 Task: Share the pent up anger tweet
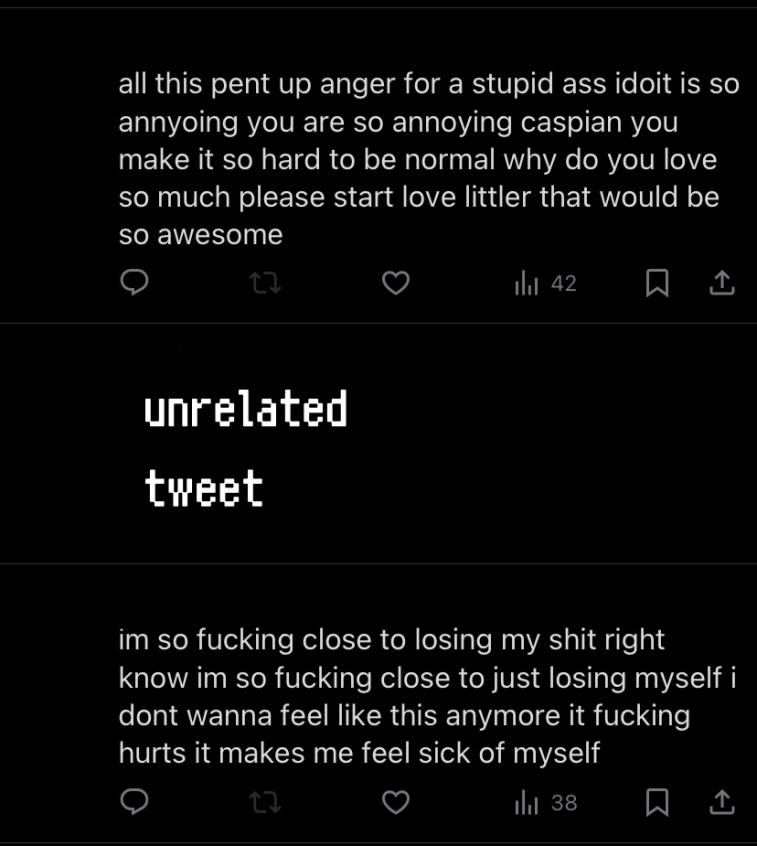coord(722,283)
